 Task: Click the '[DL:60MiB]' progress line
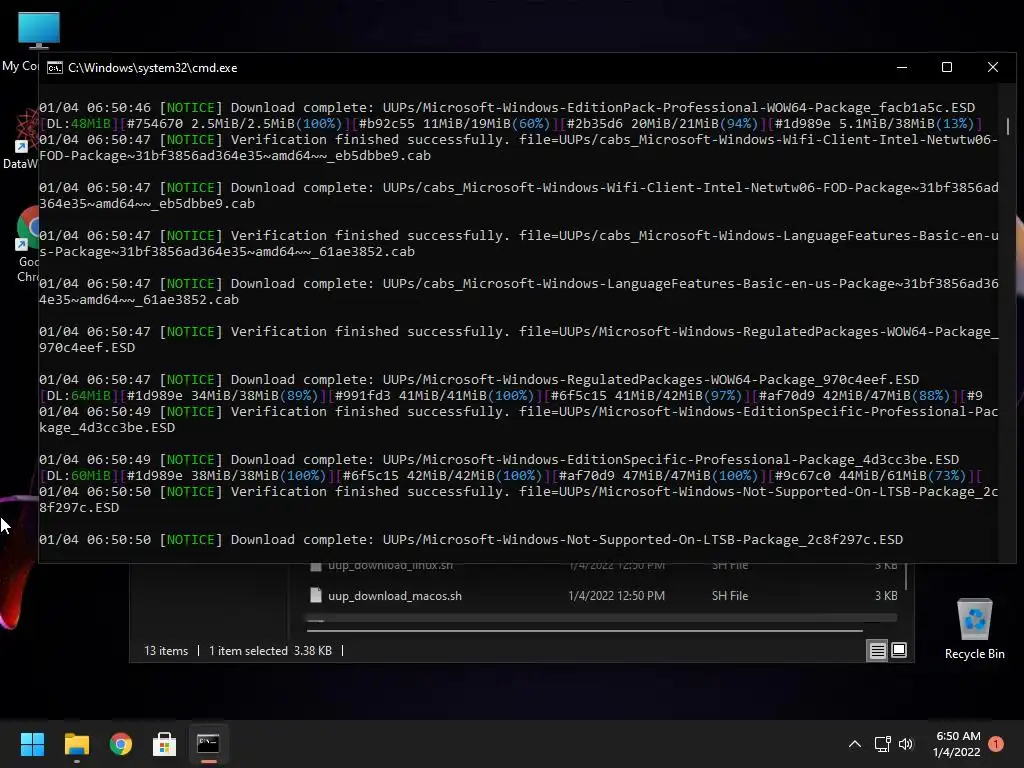[511, 475]
